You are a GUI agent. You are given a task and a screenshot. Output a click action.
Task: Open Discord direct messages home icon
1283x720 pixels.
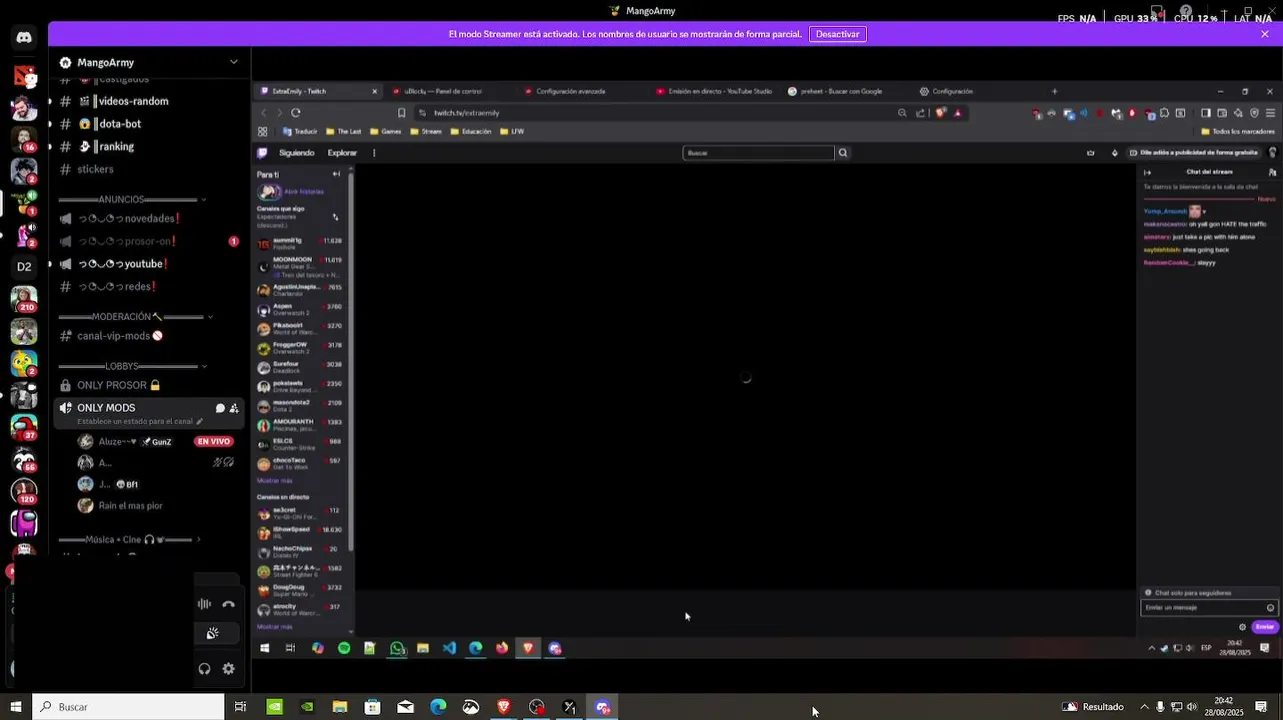tap(24, 37)
